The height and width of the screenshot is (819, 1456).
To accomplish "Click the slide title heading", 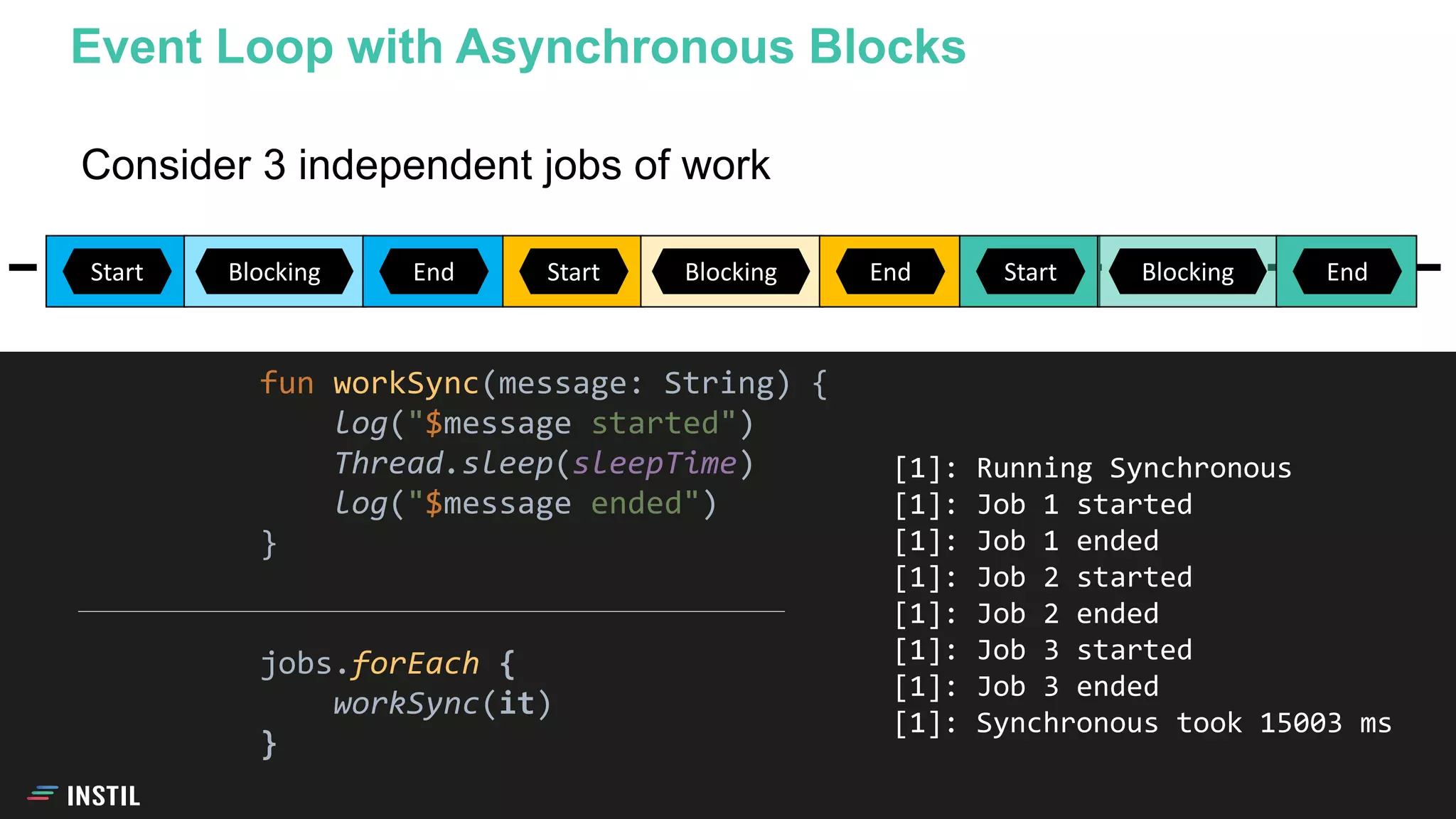I will click(518, 47).
